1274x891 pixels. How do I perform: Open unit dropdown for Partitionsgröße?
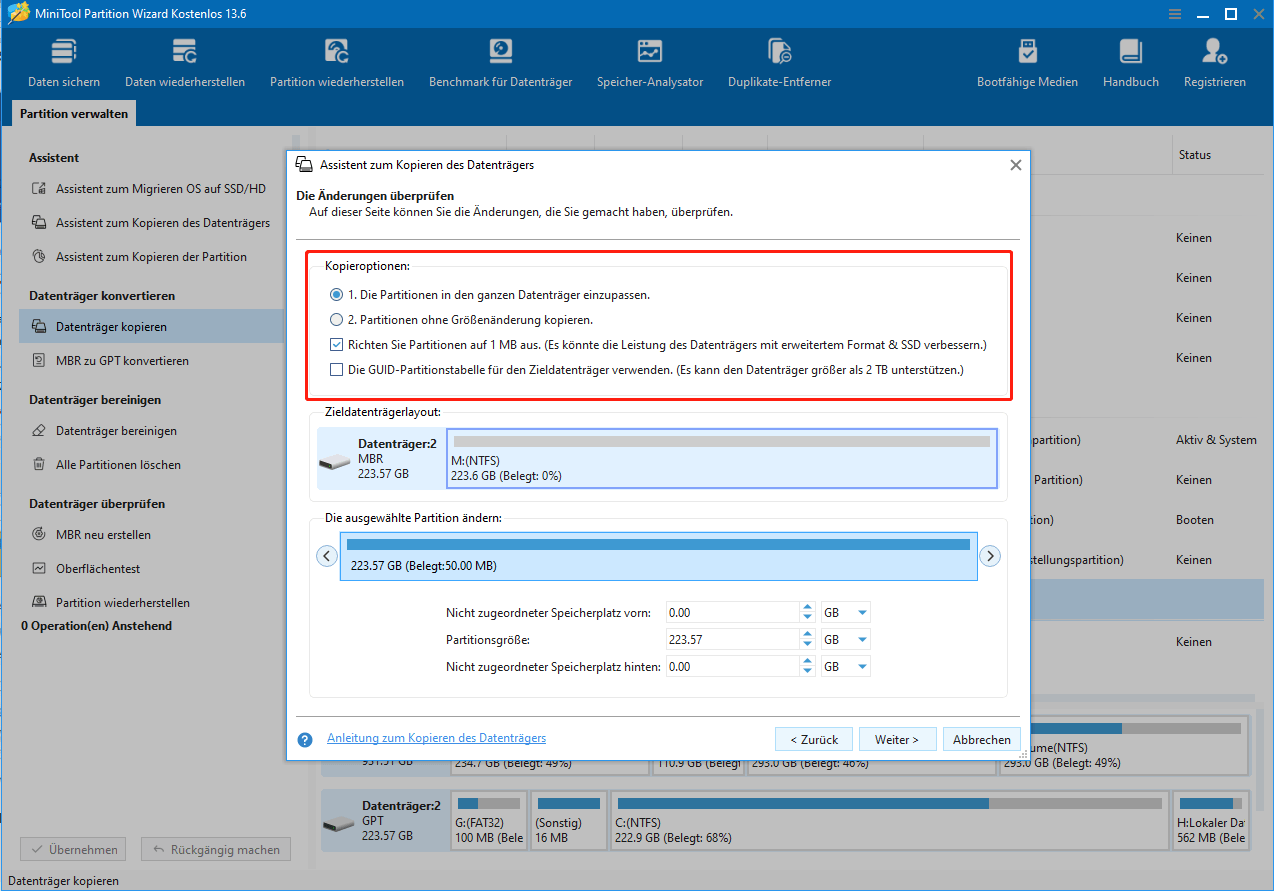(x=845, y=639)
